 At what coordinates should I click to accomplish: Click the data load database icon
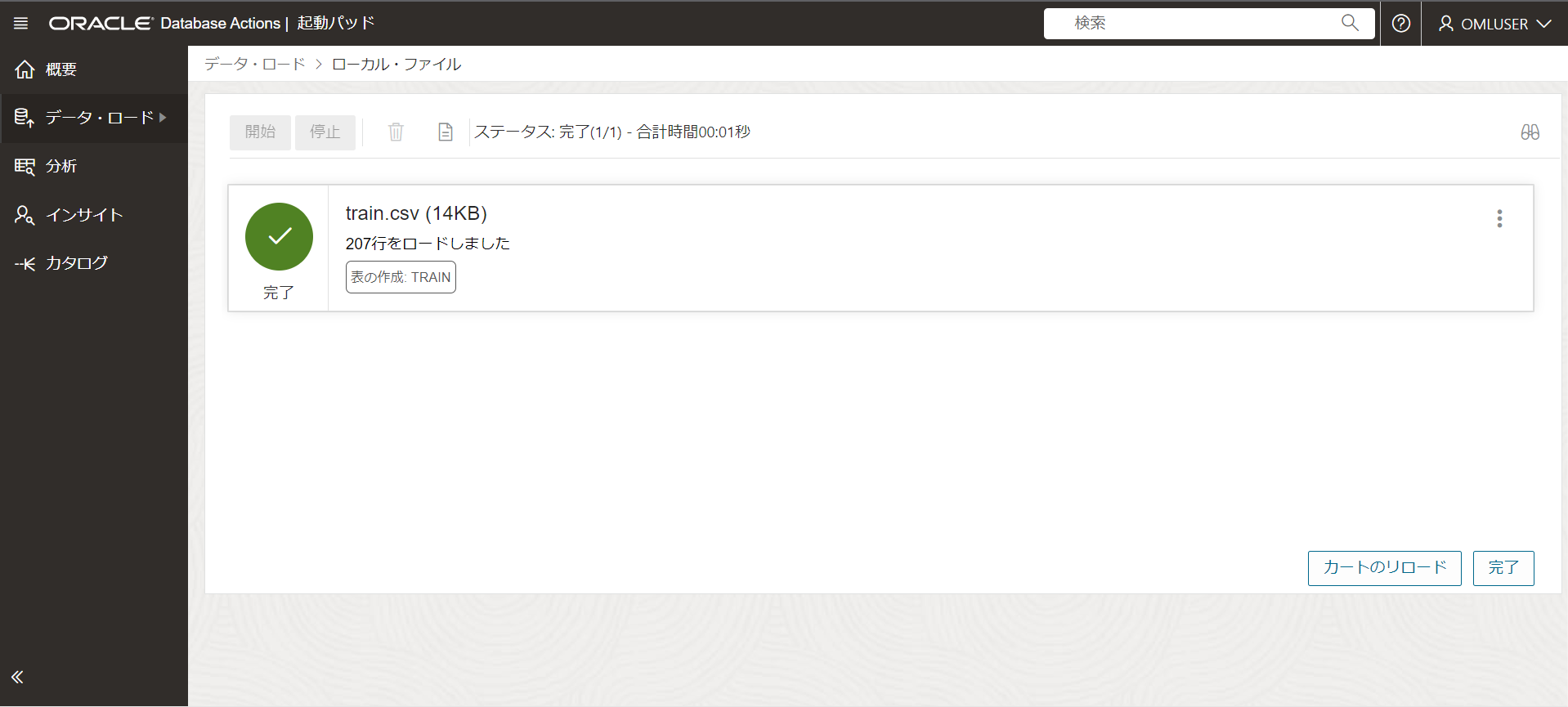(25, 118)
